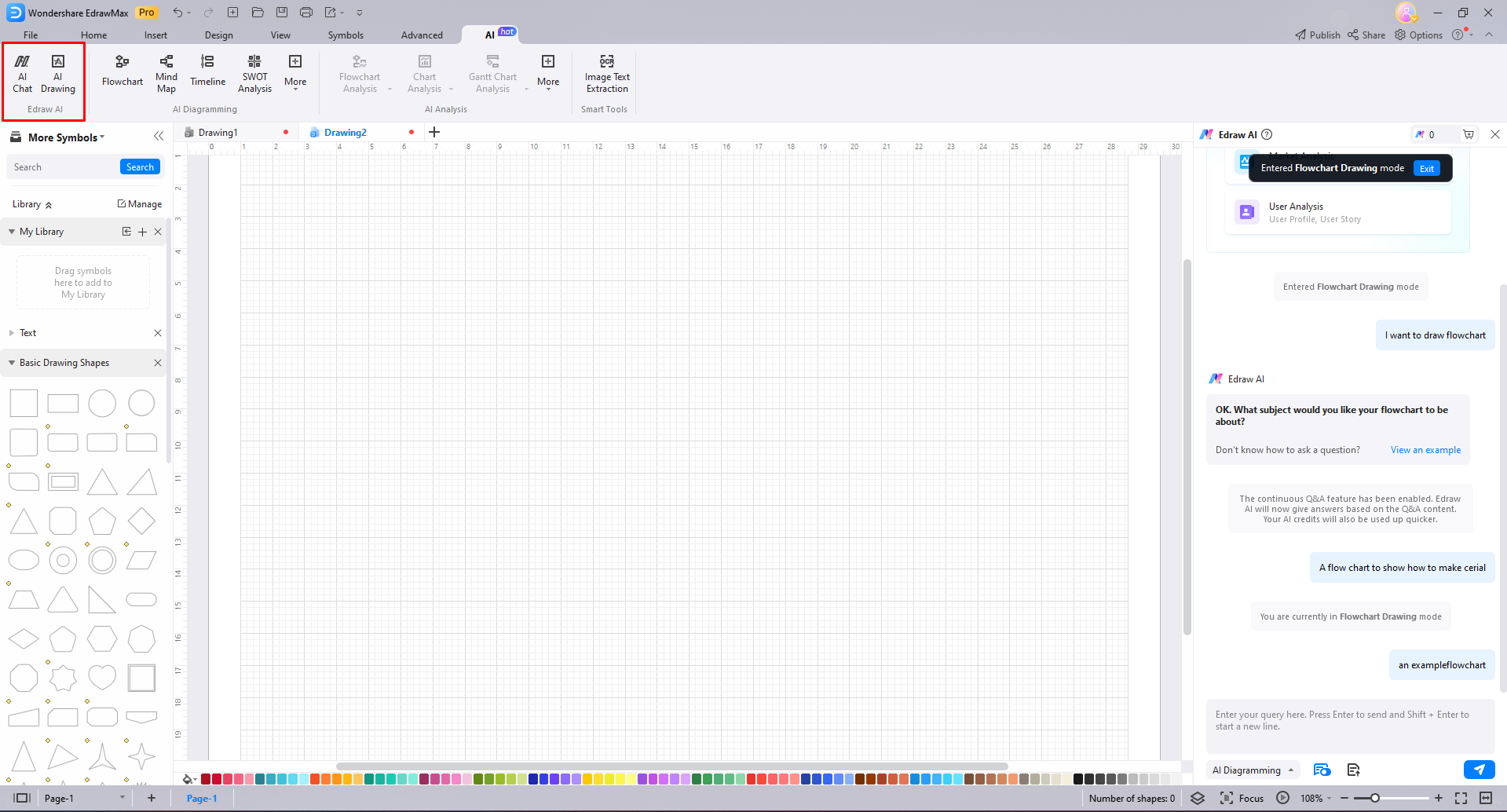Create an AI Mind Map
Image resolution: width=1507 pixels, height=812 pixels.
[166, 74]
